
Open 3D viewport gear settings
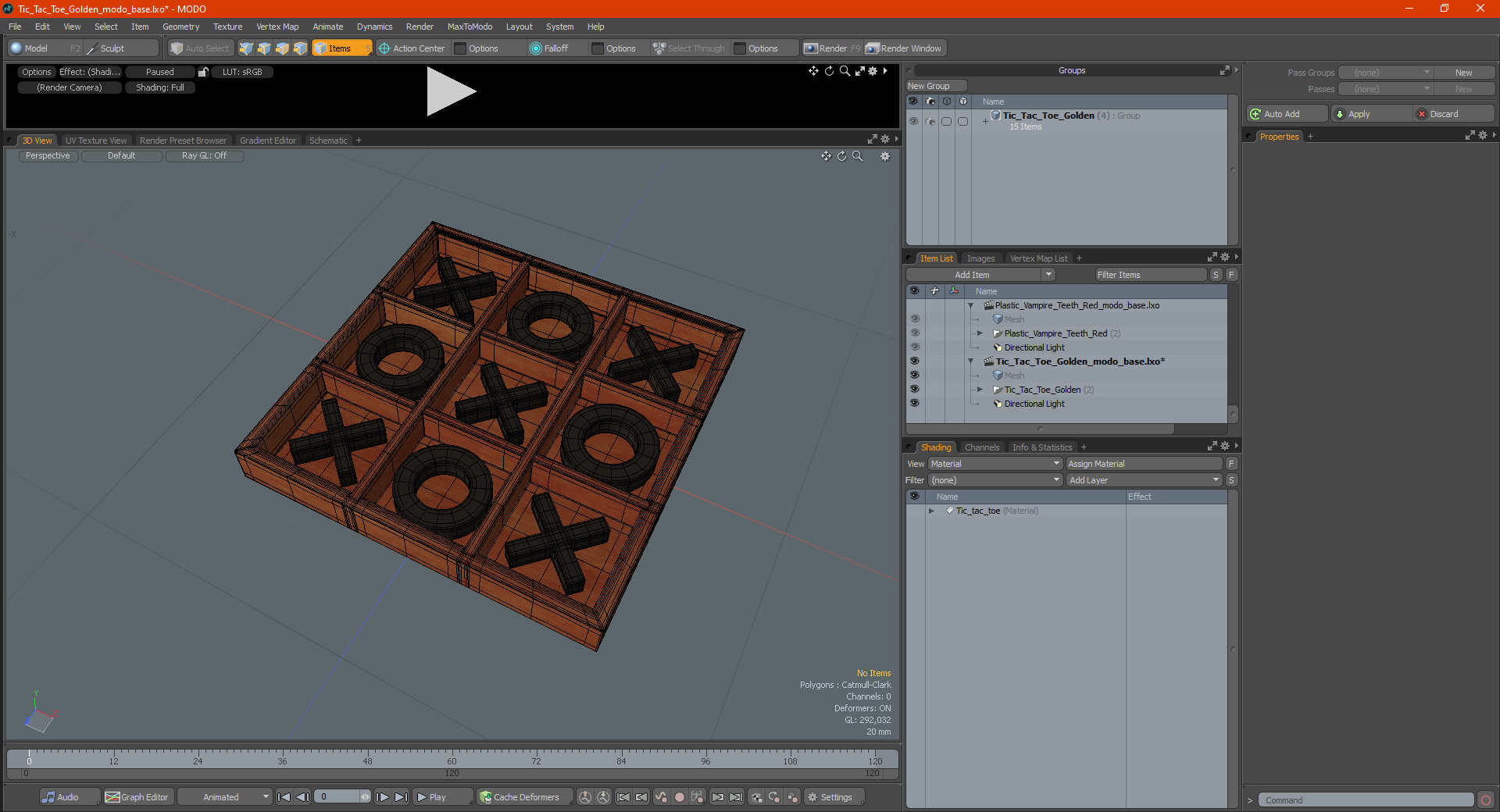pos(885,156)
